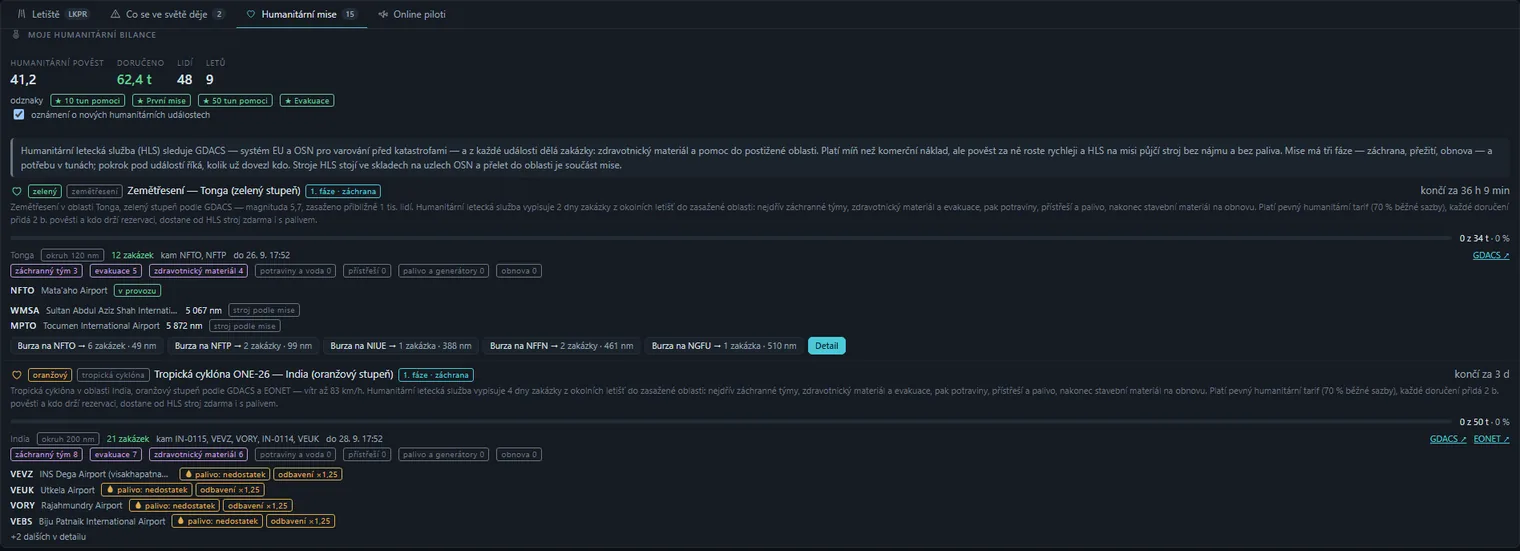Click the warning triangle icon on world events tab
Screen dimensions: 1520x551
(x=115, y=15)
